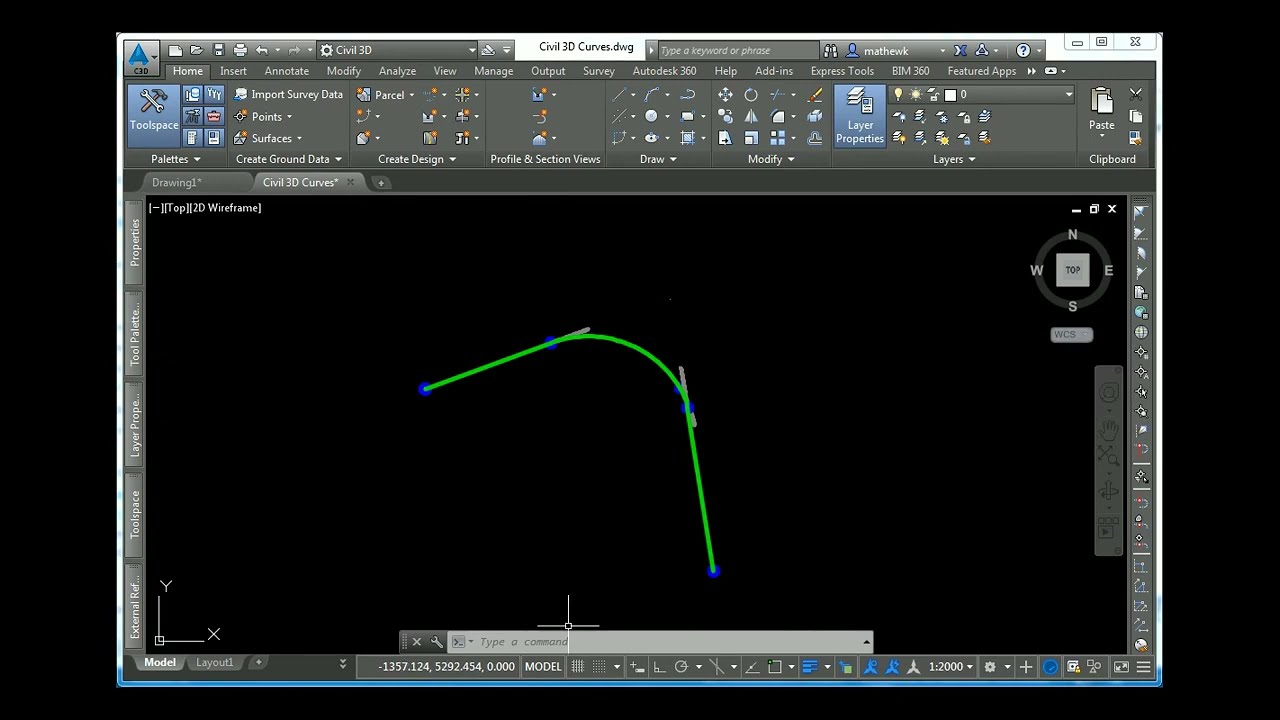This screenshot has width=1280, height=720.
Task: Open the Points dropdown
Action: tap(263, 116)
